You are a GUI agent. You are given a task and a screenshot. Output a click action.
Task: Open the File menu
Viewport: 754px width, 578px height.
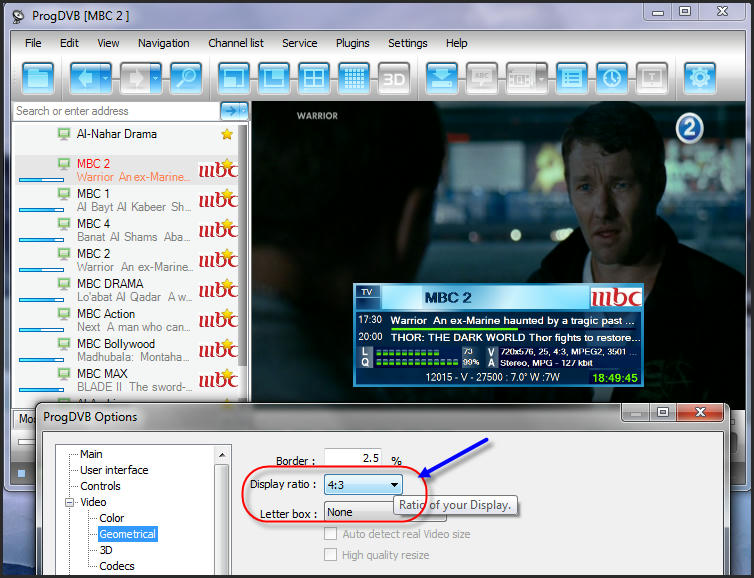tap(33, 43)
